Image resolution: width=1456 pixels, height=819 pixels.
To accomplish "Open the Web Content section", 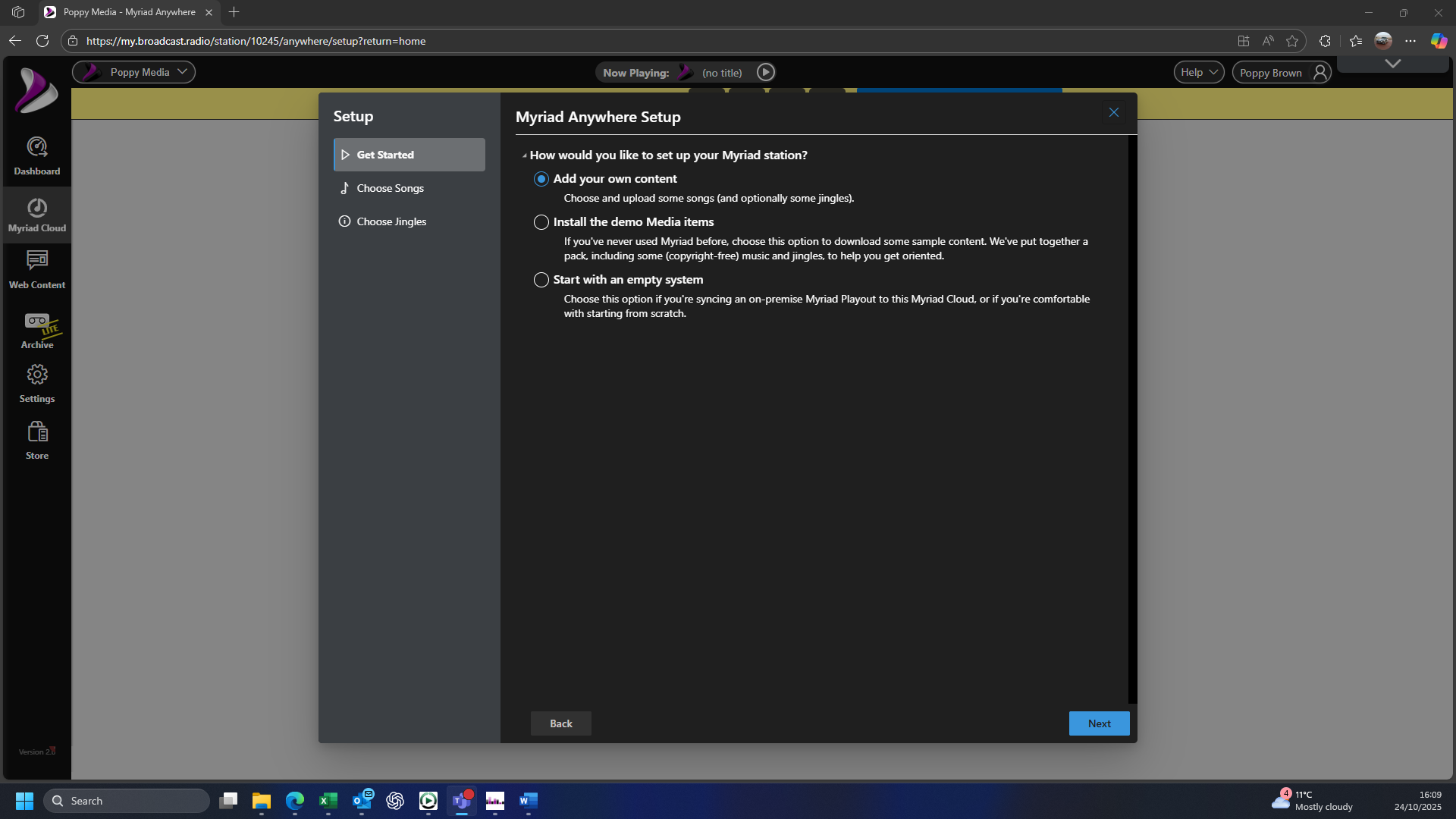I will coord(36,270).
